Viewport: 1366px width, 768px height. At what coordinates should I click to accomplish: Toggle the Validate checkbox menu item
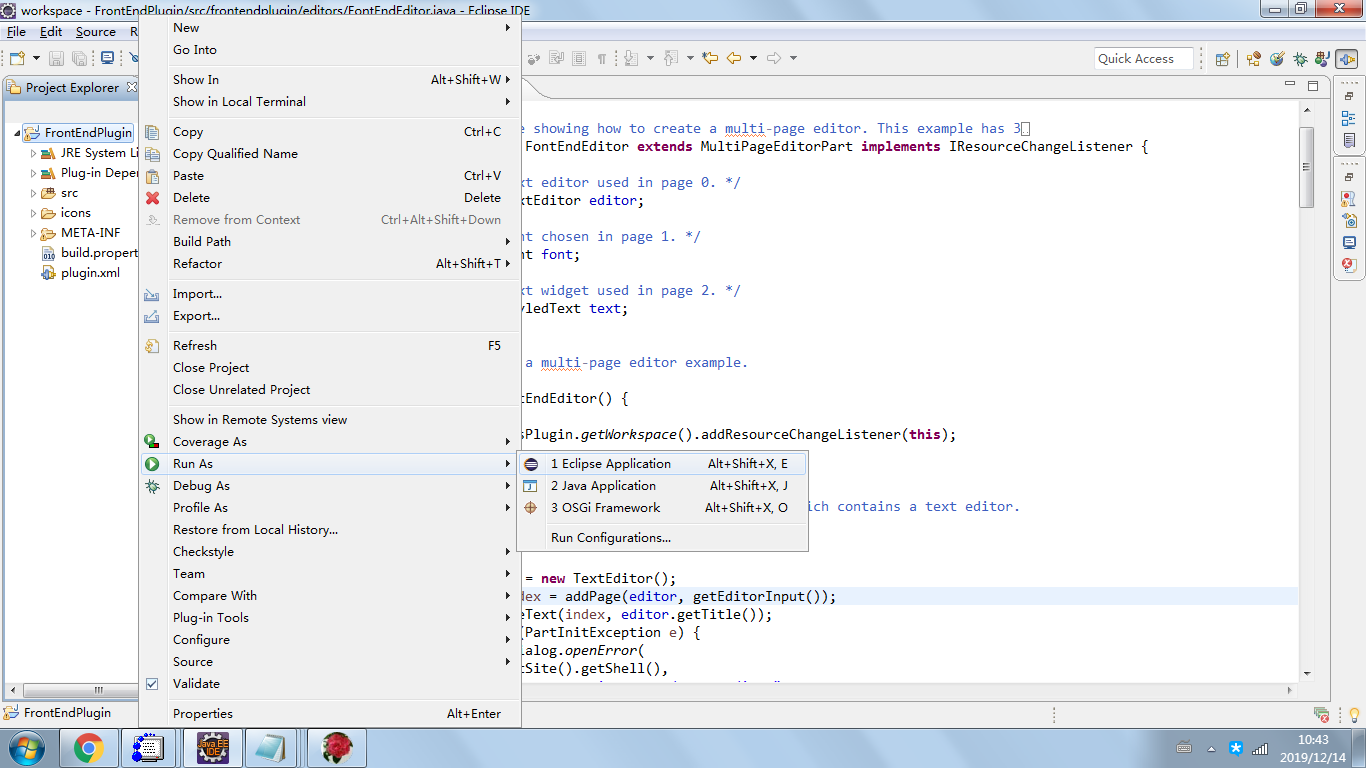tap(152, 684)
